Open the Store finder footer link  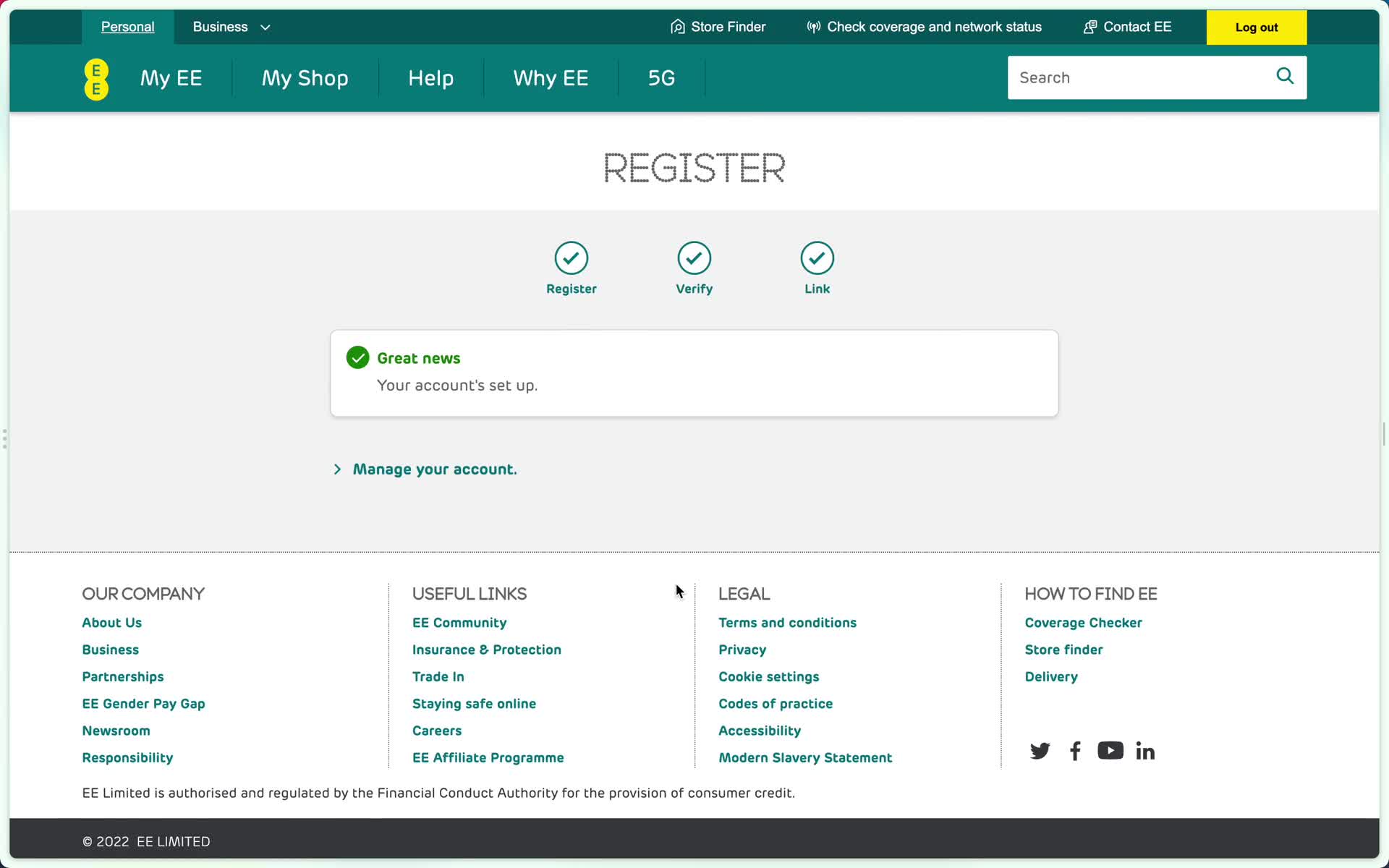coord(1063,650)
